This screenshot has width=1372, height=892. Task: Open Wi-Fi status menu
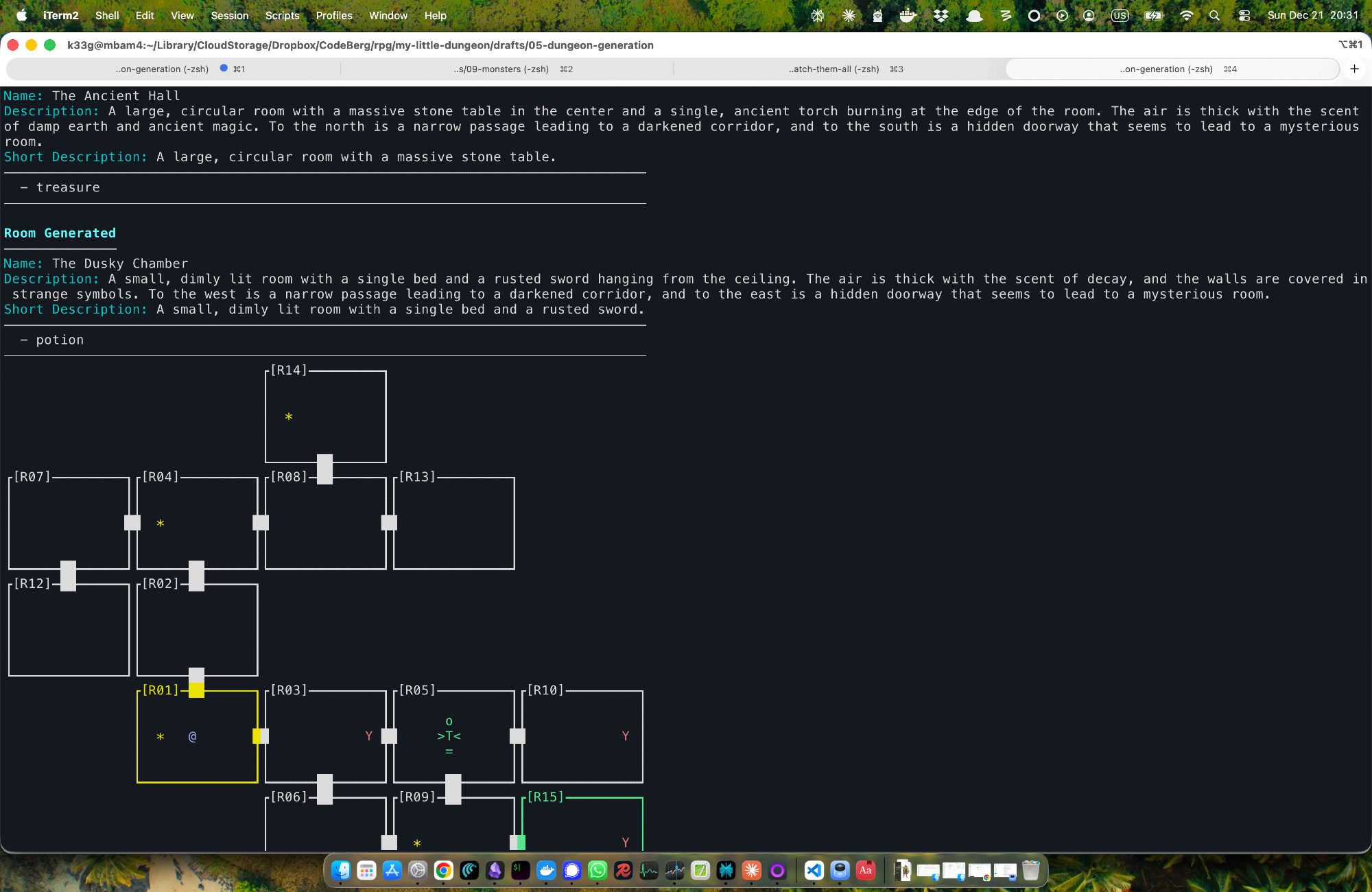(x=1186, y=15)
